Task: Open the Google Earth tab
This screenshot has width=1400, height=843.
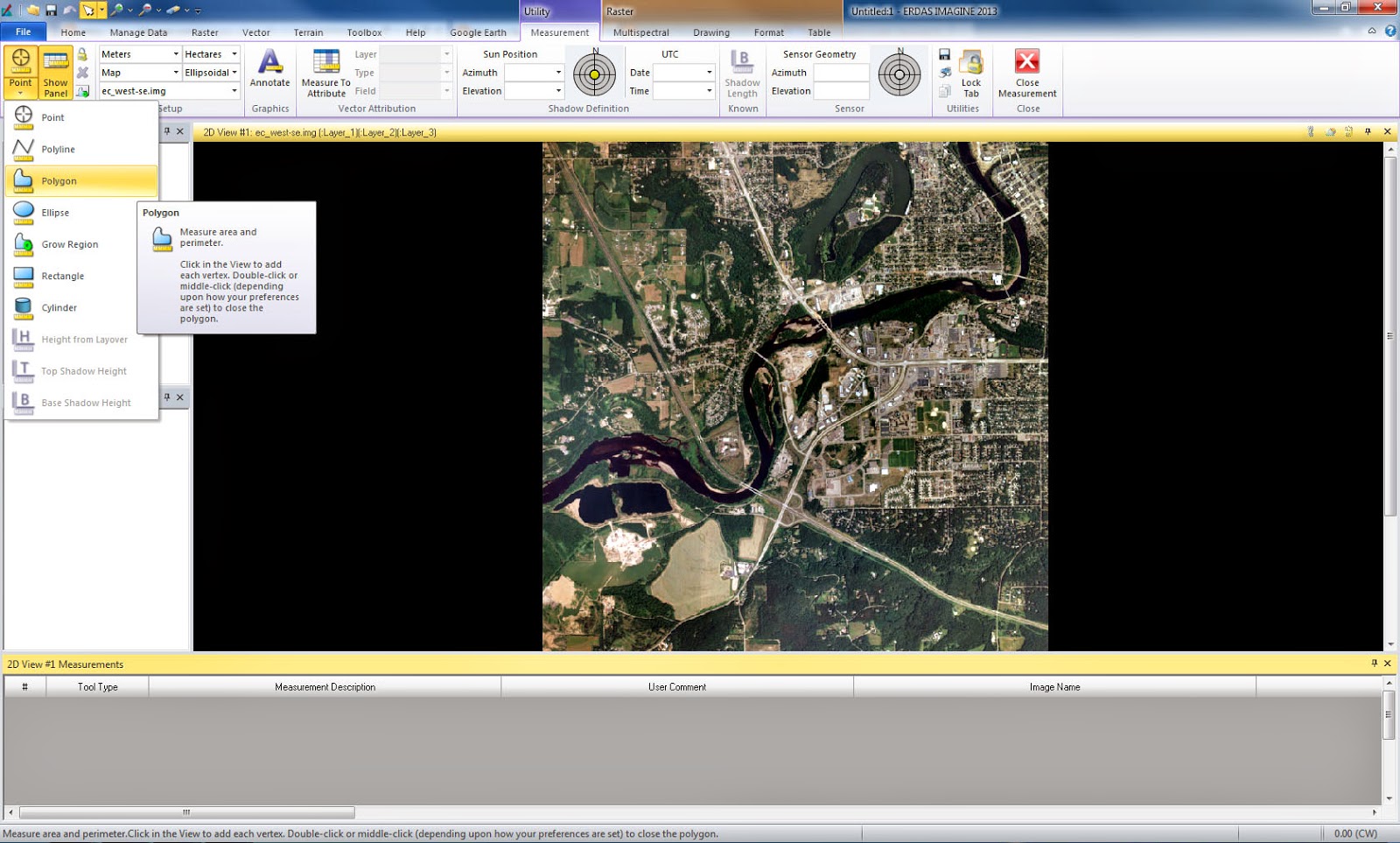Action: [x=479, y=32]
